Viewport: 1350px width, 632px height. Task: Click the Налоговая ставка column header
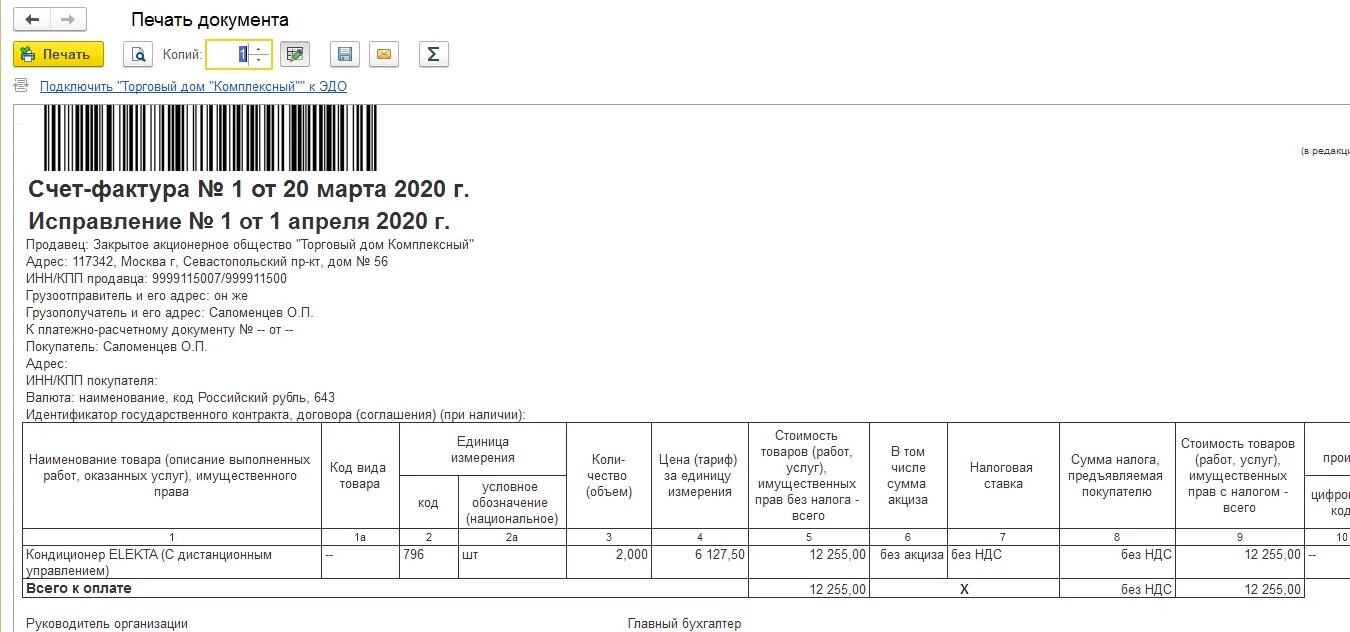(x=1003, y=475)
